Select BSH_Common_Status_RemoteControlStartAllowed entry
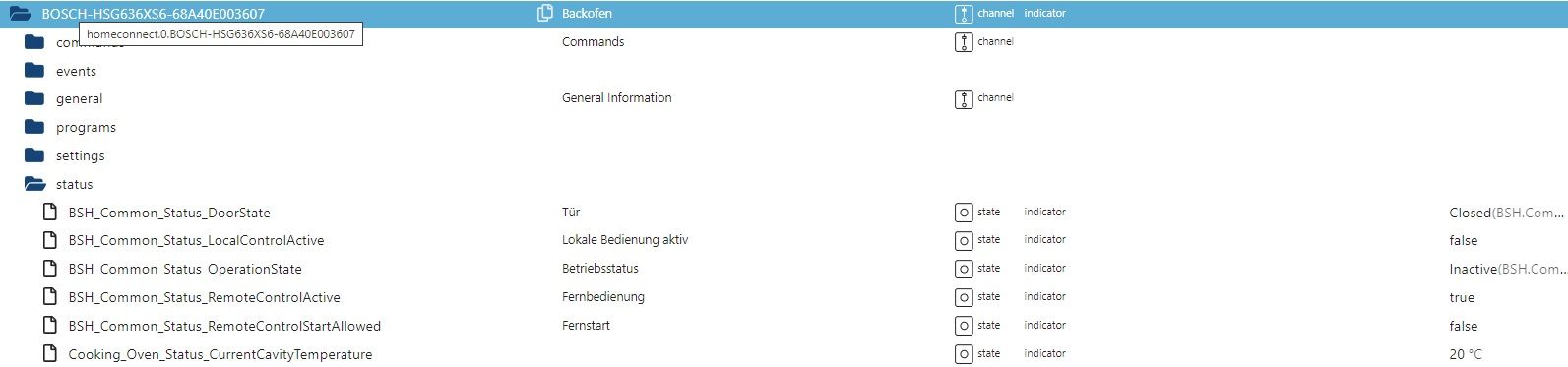The image size is (1568, 367). point(224,327)
